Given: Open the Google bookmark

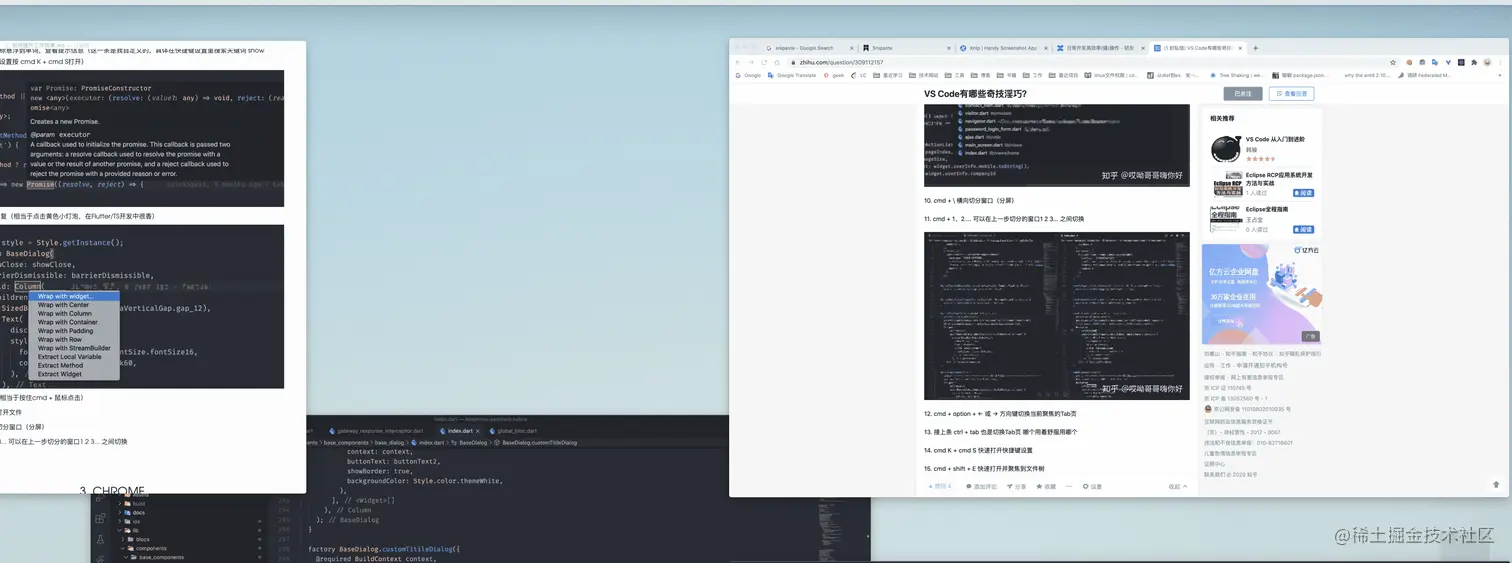Looking at the screenshot, I should [748, 75].
